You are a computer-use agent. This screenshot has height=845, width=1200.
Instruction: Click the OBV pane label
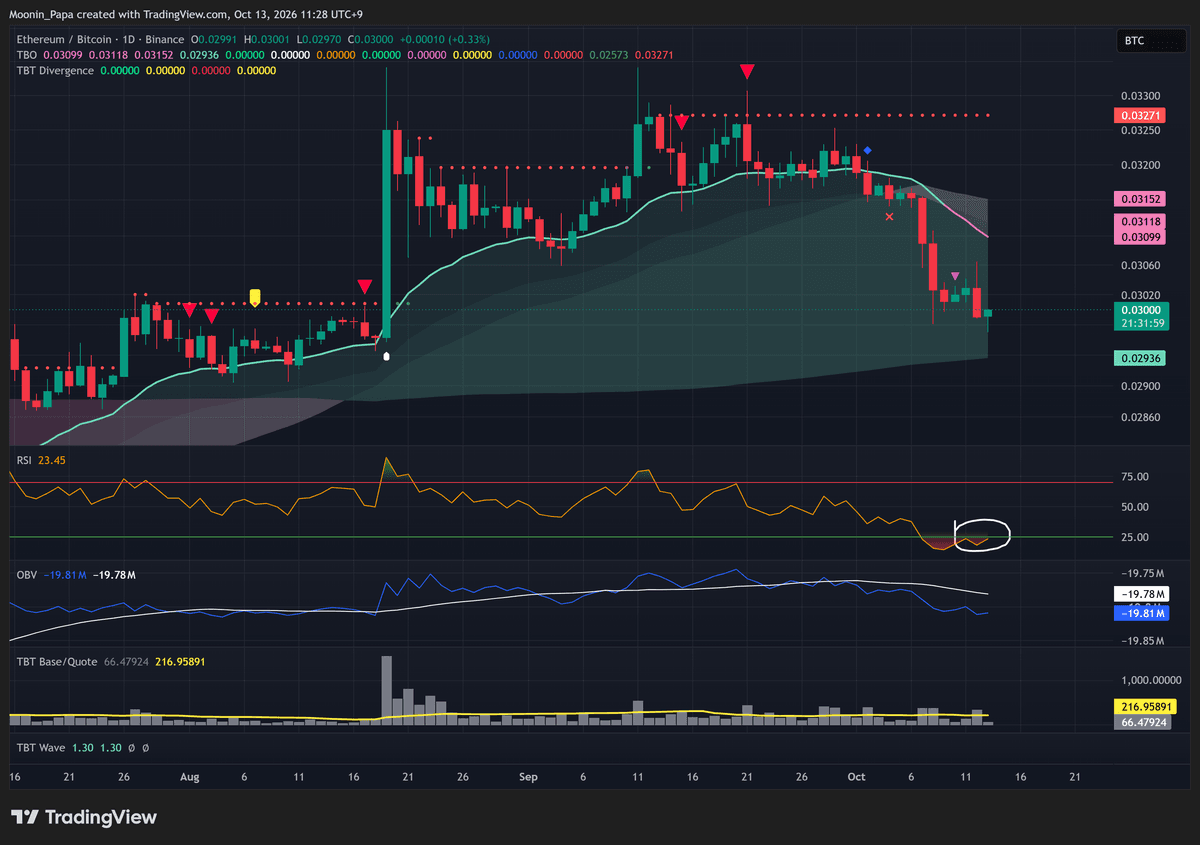[27, 575]
